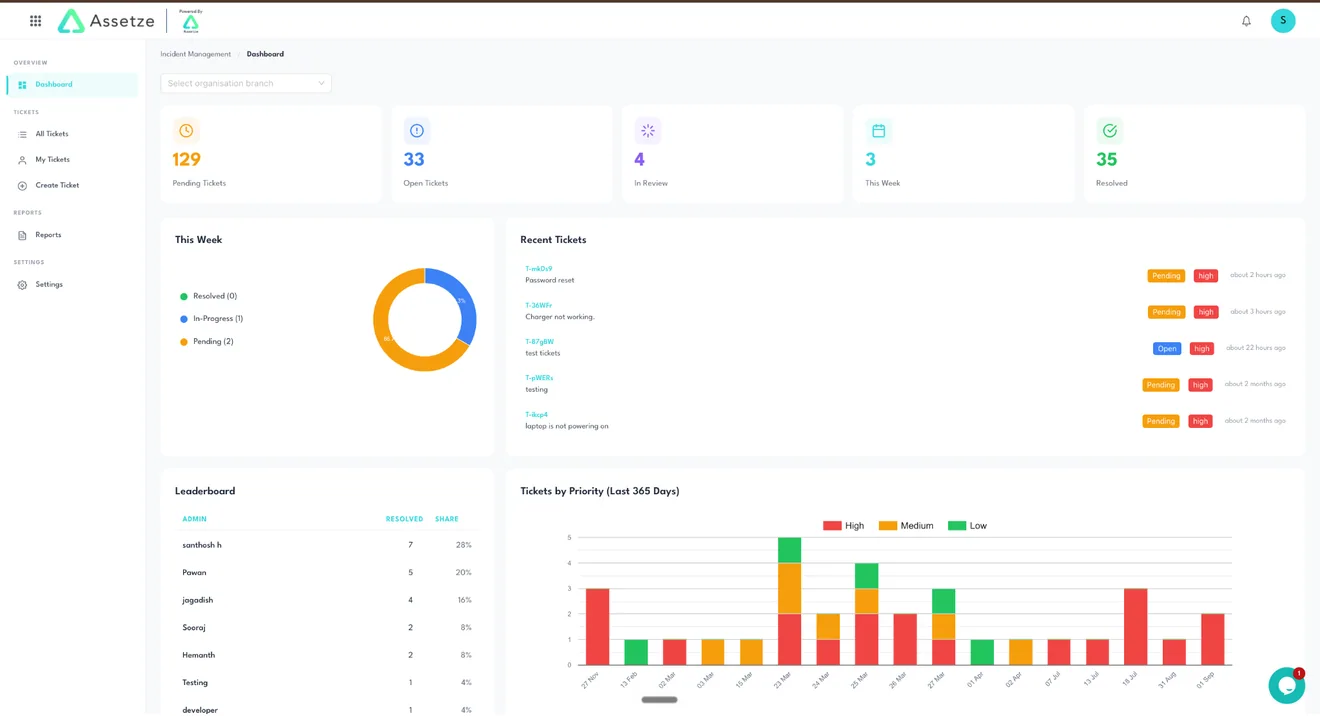Click the 33 Open Tickets count
The height and width of the screenshot is (716, 1320).
pos(414,160)
